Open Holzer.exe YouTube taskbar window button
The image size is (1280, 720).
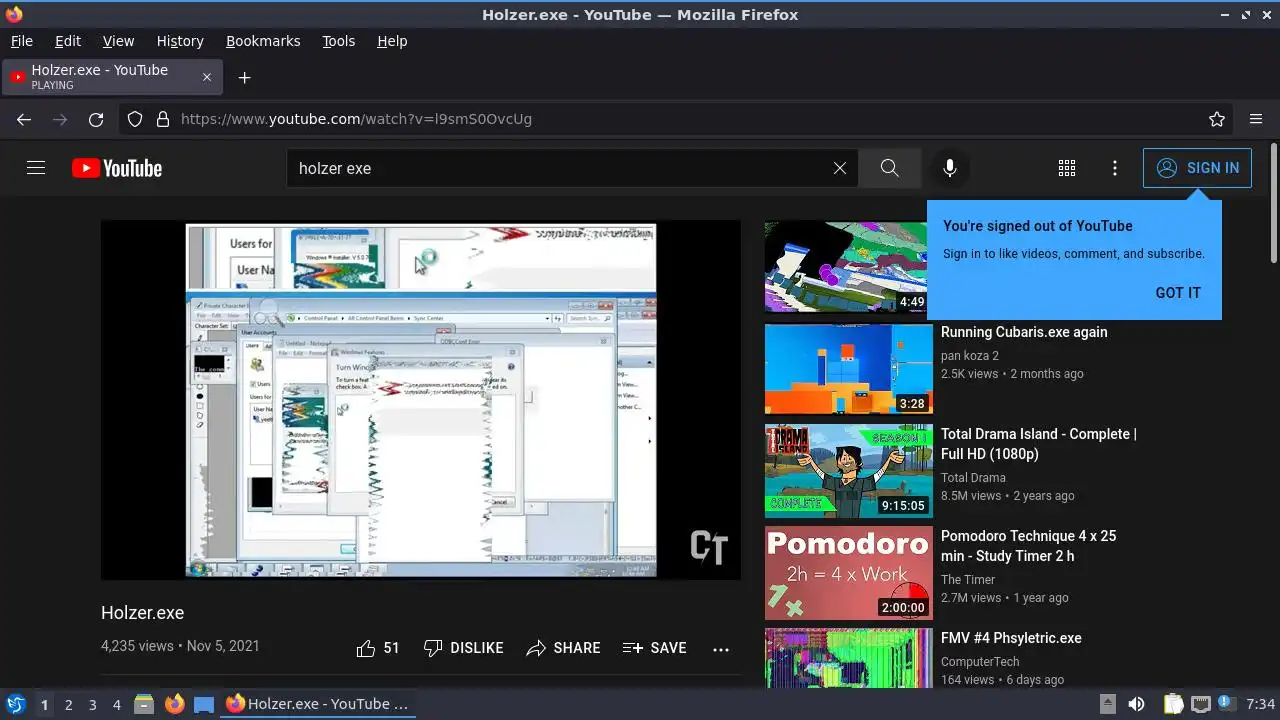pos(318,704)
